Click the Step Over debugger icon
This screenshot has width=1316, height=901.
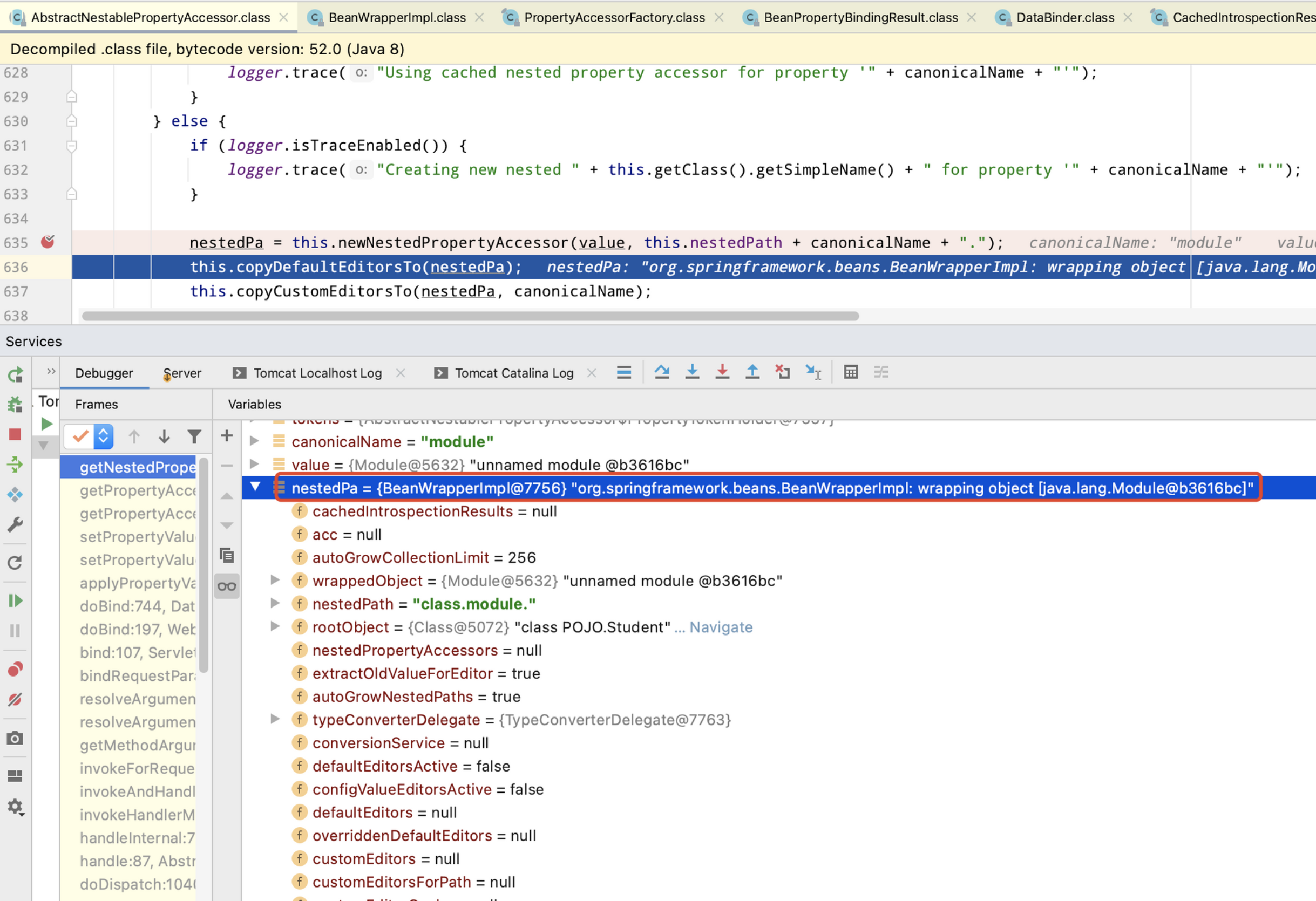click(x=662, y=372)
